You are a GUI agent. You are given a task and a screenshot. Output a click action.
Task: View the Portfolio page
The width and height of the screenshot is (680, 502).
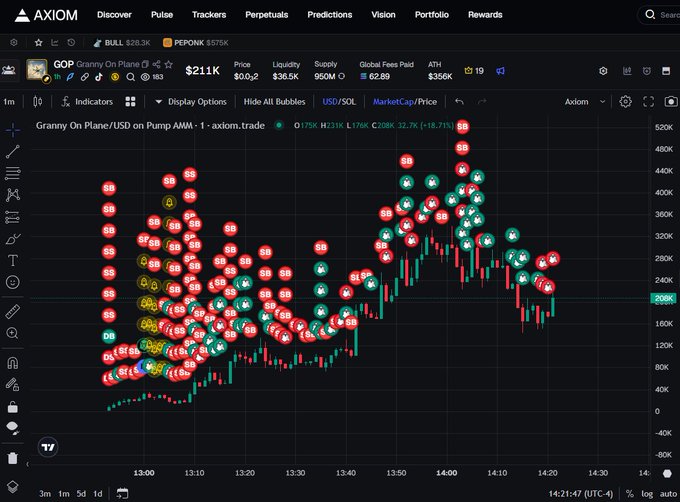(432, 15)
